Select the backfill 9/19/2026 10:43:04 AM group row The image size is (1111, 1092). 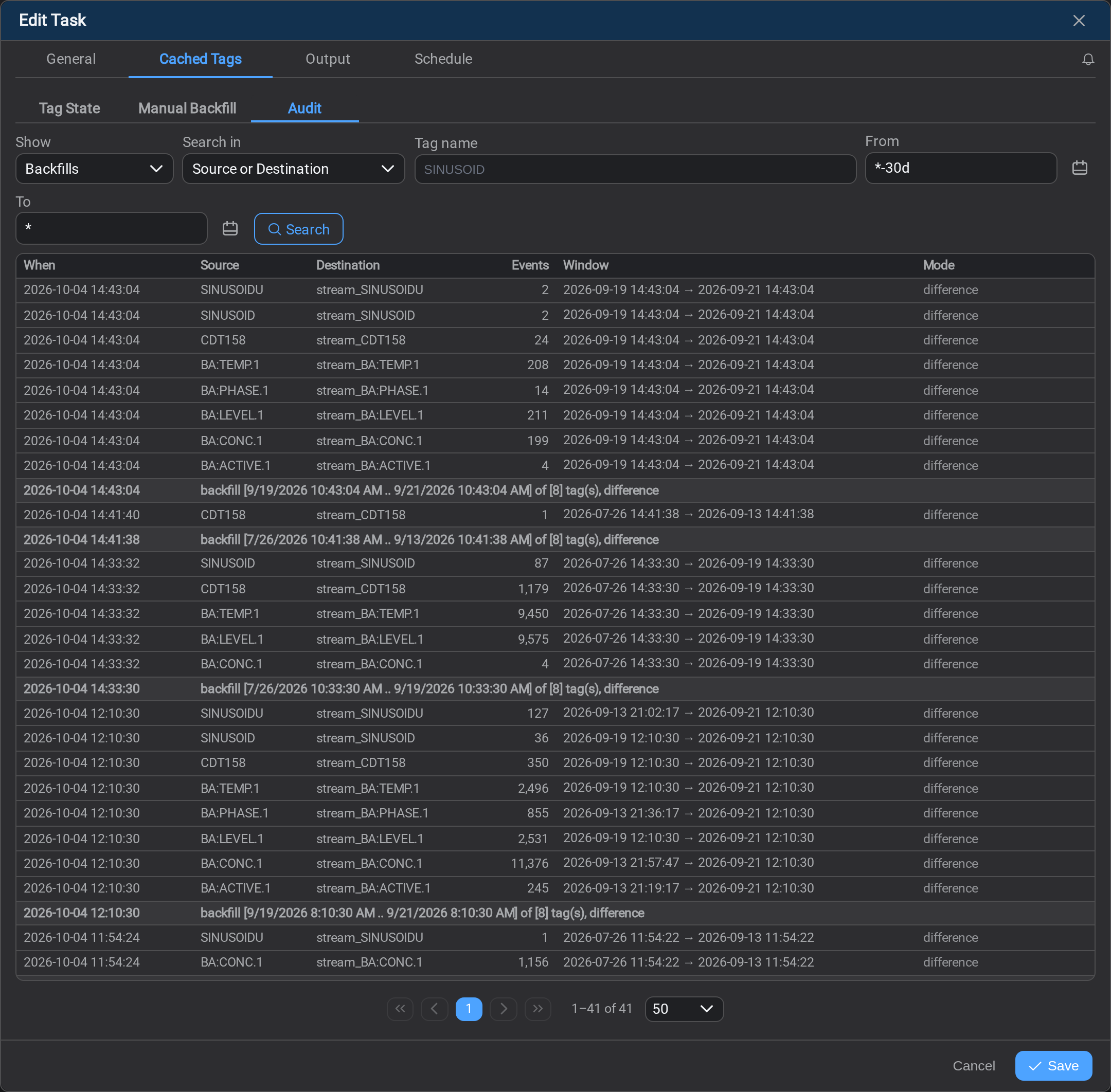[x=555, y=490]
